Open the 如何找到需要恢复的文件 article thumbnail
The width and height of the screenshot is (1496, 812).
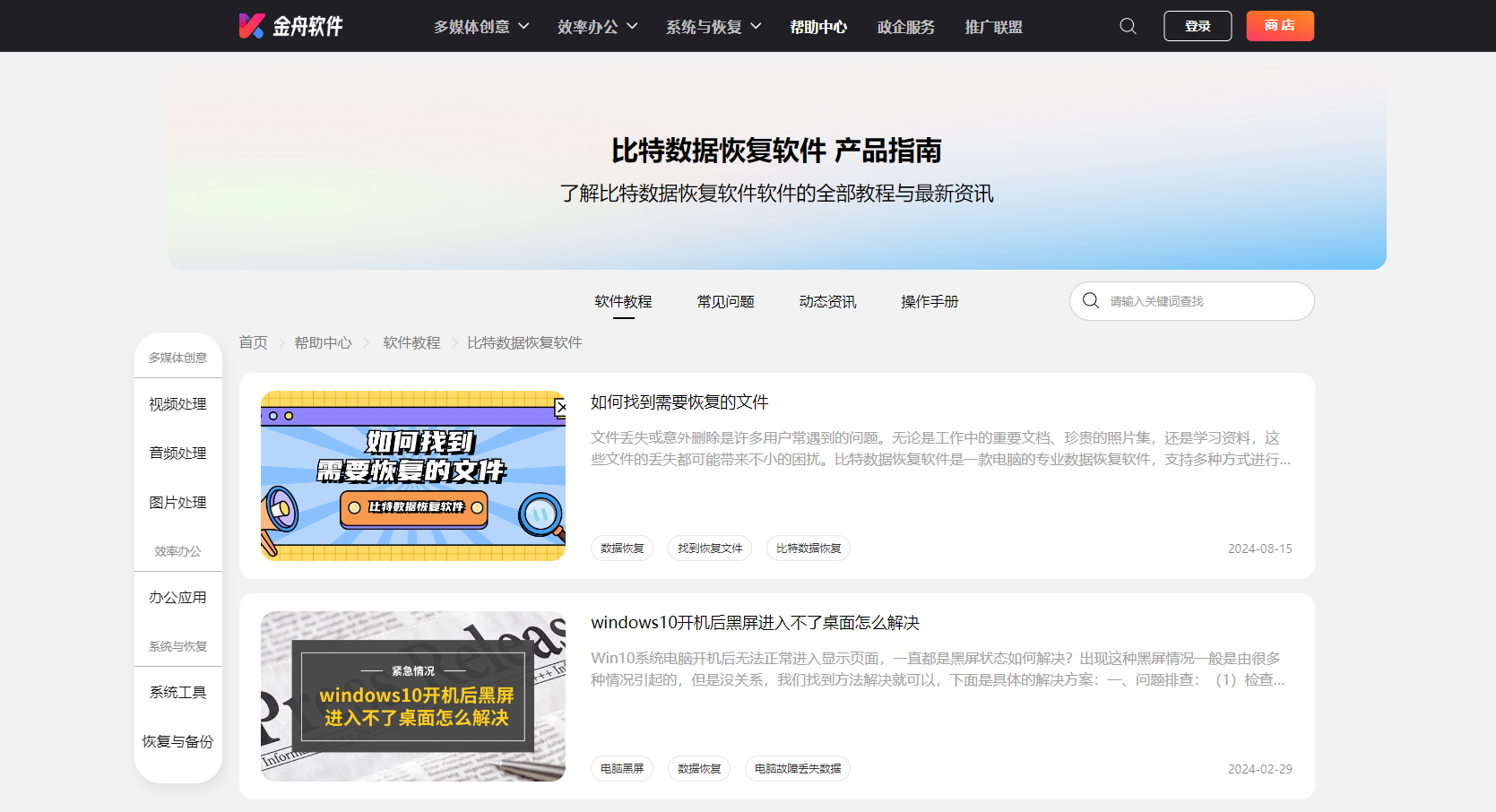coord(413,476)
